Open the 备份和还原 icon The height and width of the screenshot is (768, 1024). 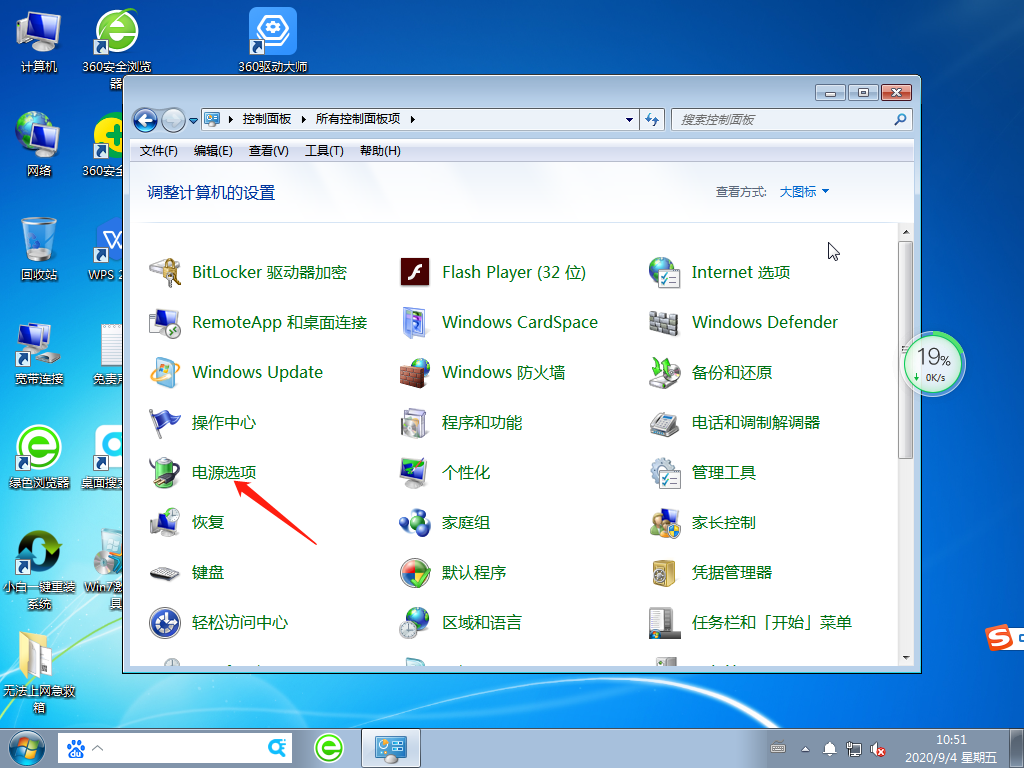click(665, 372)
